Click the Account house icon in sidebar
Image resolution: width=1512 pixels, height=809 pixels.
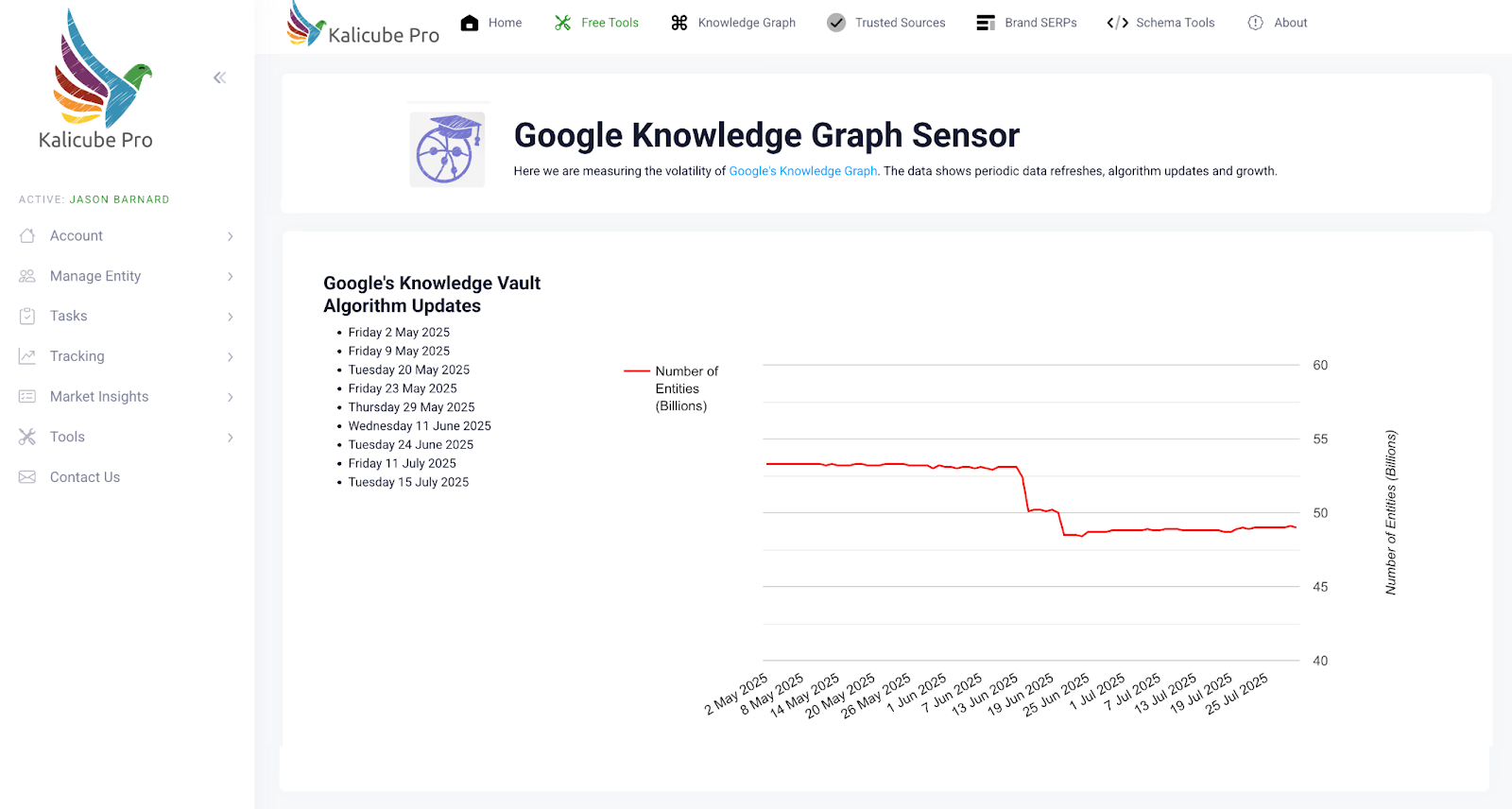tap(27, 236)
